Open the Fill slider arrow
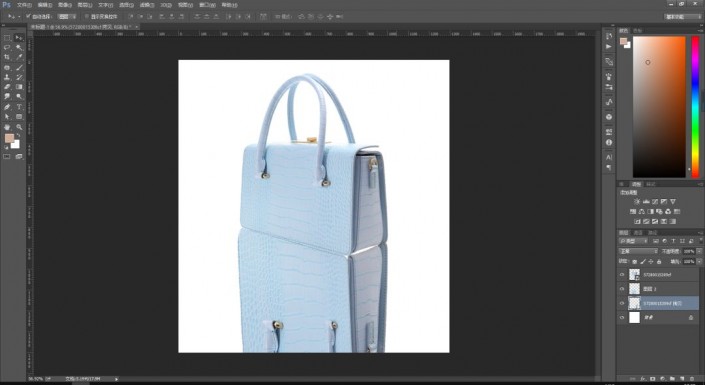The width and height of the screenshot is (705, 385). [699, 261]
